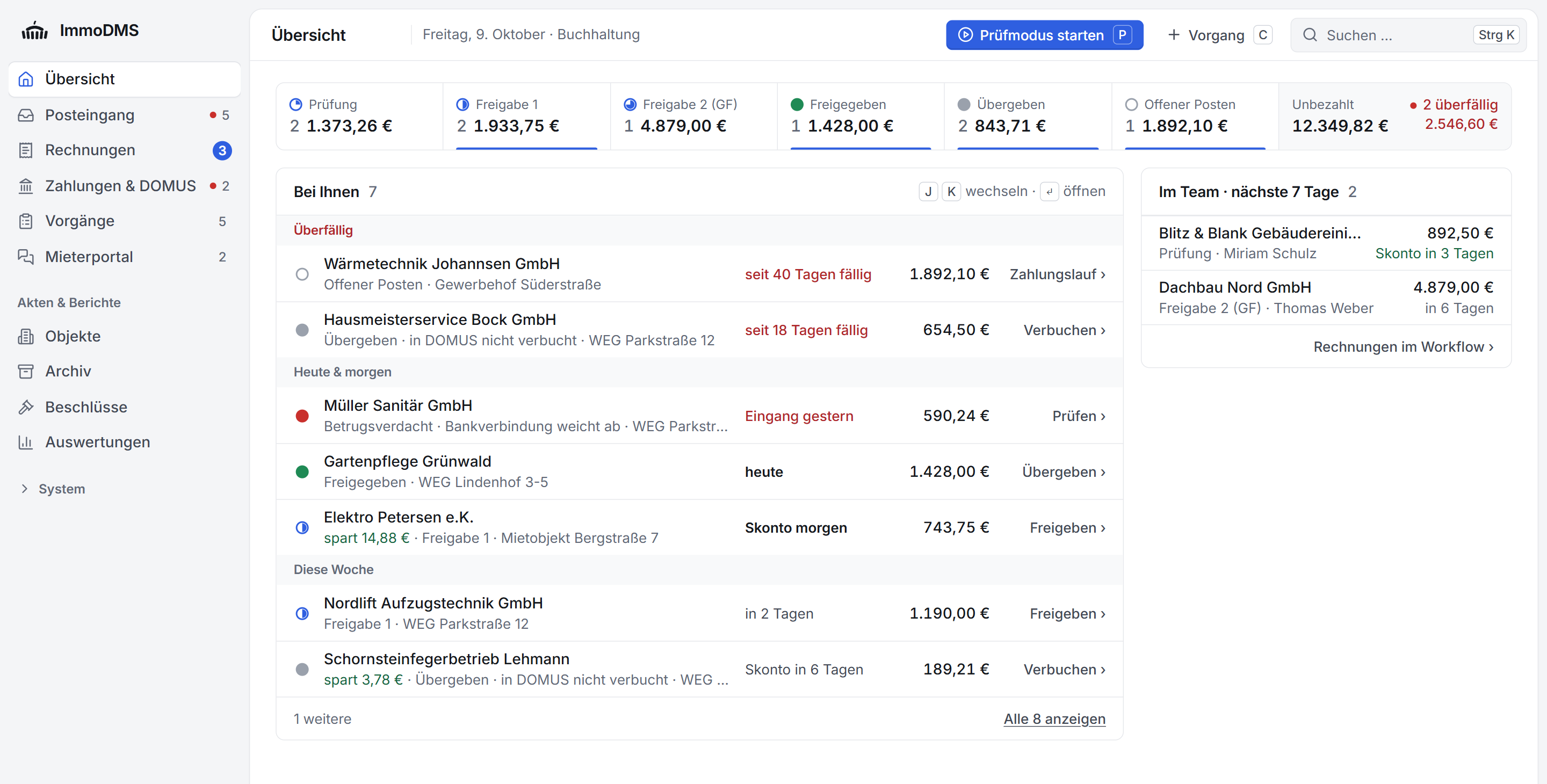
Task: Click the Übersicht home icon
Action: pos(26,79)
